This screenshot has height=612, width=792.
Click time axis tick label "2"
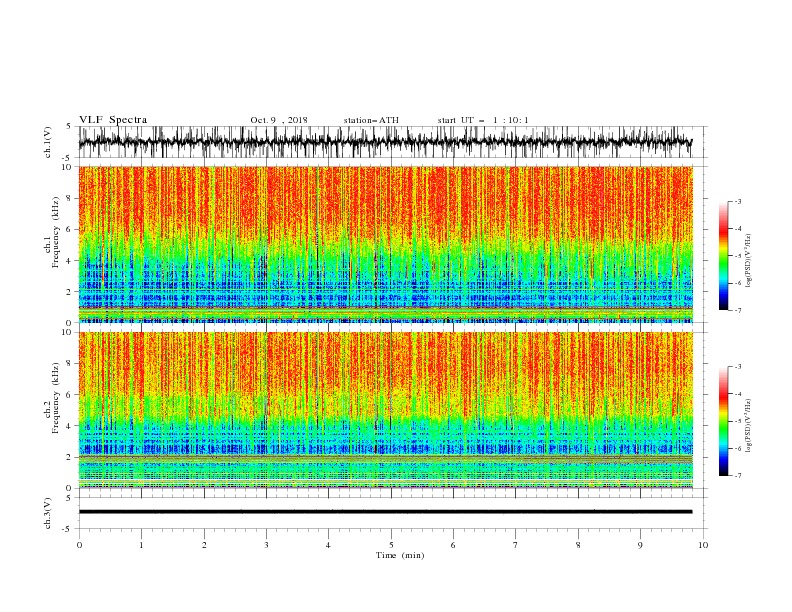coord(204,545)
